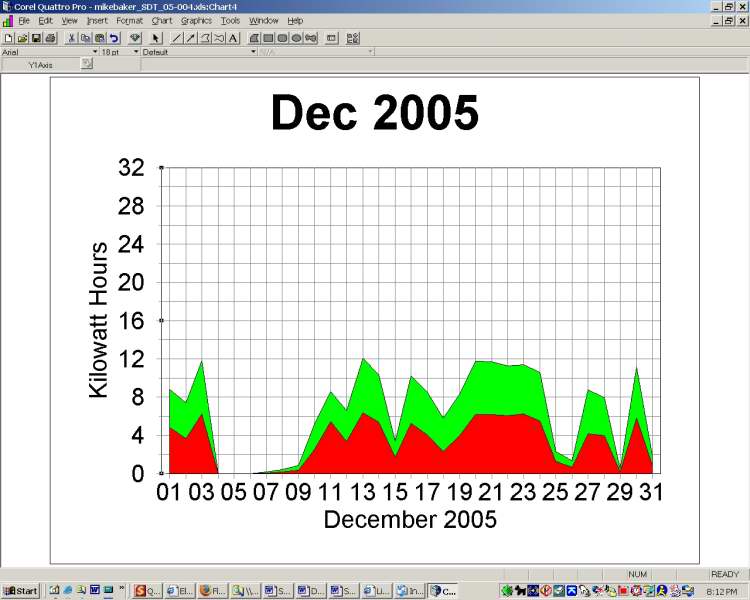Click the Cut scissors icon

click(71, 38)
